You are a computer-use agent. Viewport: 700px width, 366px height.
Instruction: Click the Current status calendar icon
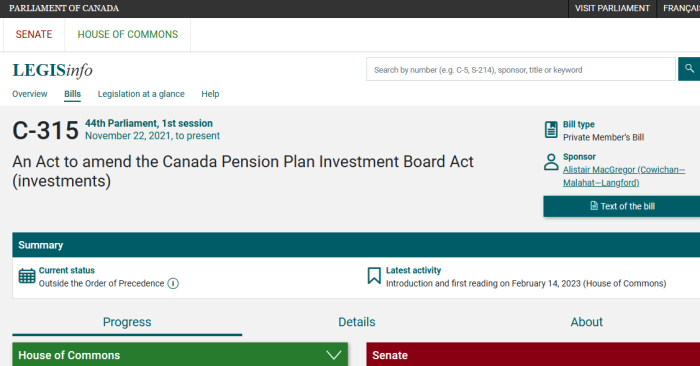(27, 276)
